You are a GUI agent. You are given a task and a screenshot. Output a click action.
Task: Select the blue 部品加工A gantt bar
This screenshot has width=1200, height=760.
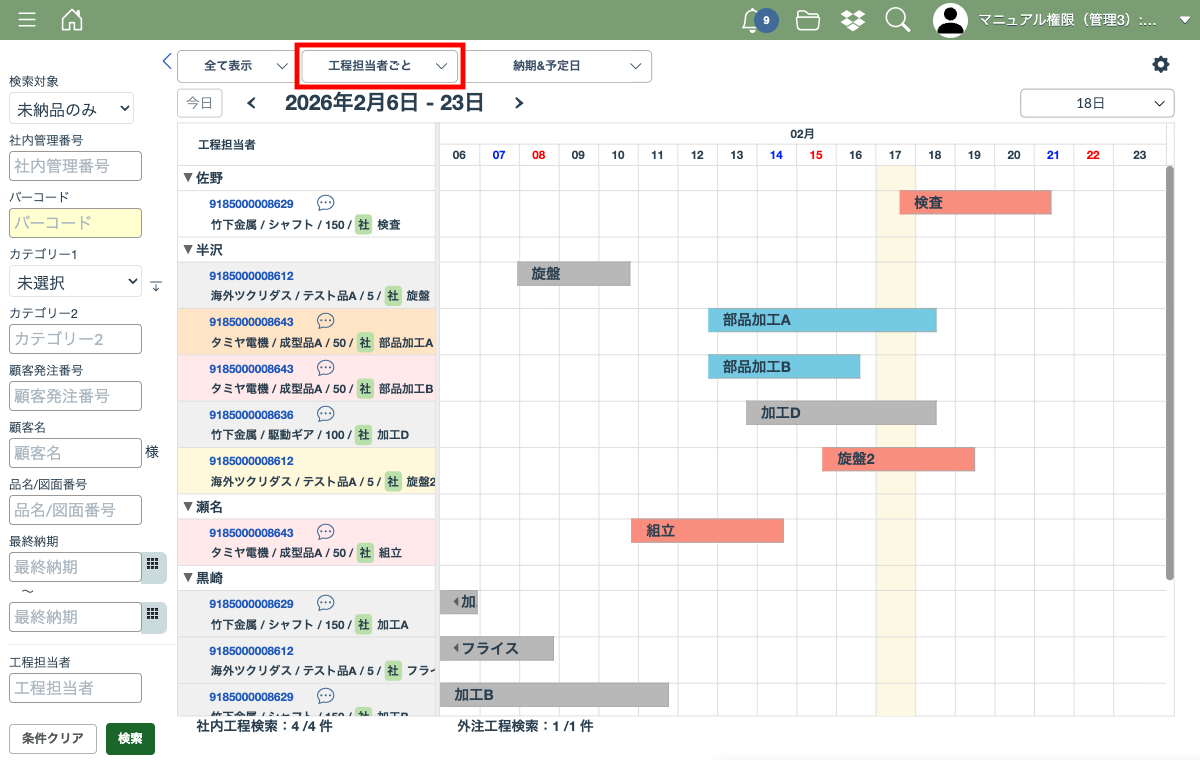coord(821,320)
